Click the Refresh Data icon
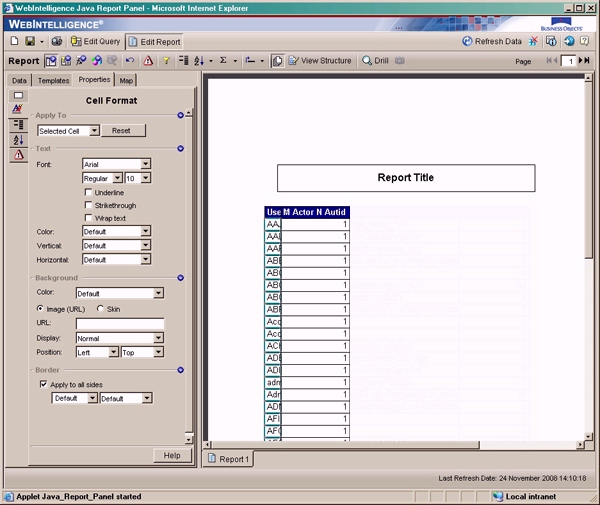This screenshot has width=600, height=505. pyautogui.click(x=468, y=42)
